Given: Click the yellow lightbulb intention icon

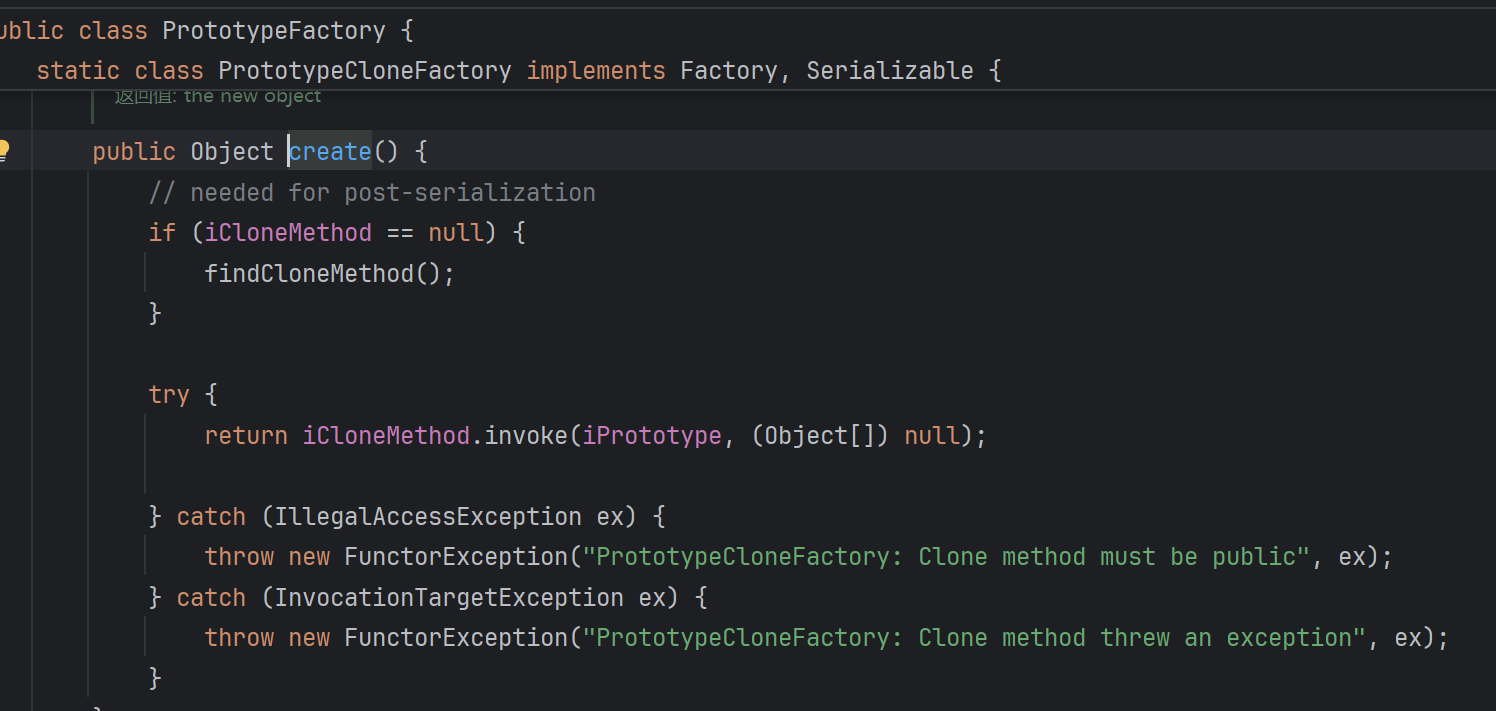Looking at the screenshot, I should 4,151.
